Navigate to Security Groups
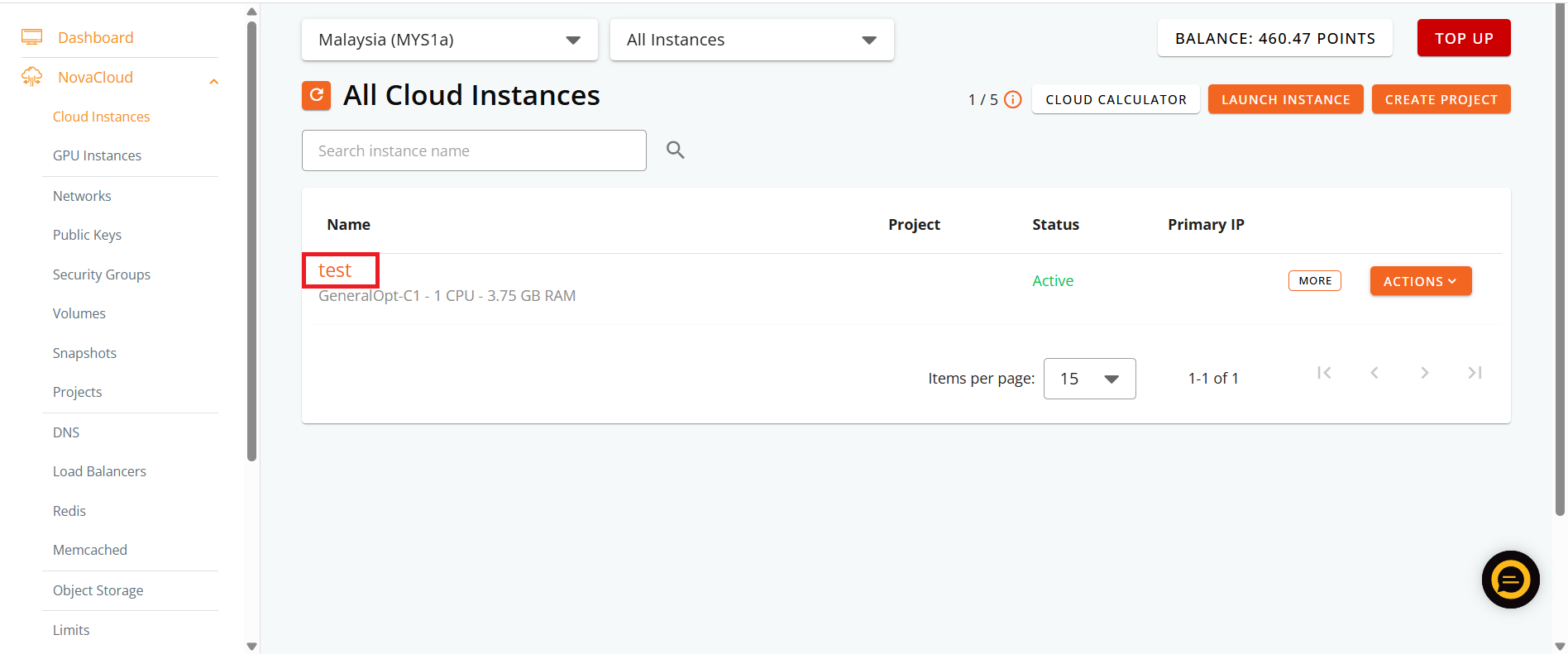This screenshot has height=654, width=1568. (x=102, y=274)
